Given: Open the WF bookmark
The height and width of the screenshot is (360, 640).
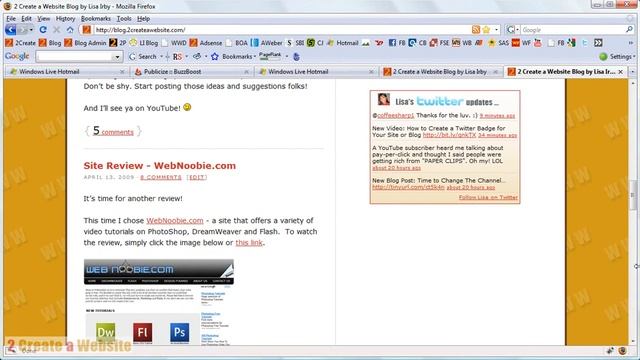Looking at the screenshot, I should click(x=521, y=43).
